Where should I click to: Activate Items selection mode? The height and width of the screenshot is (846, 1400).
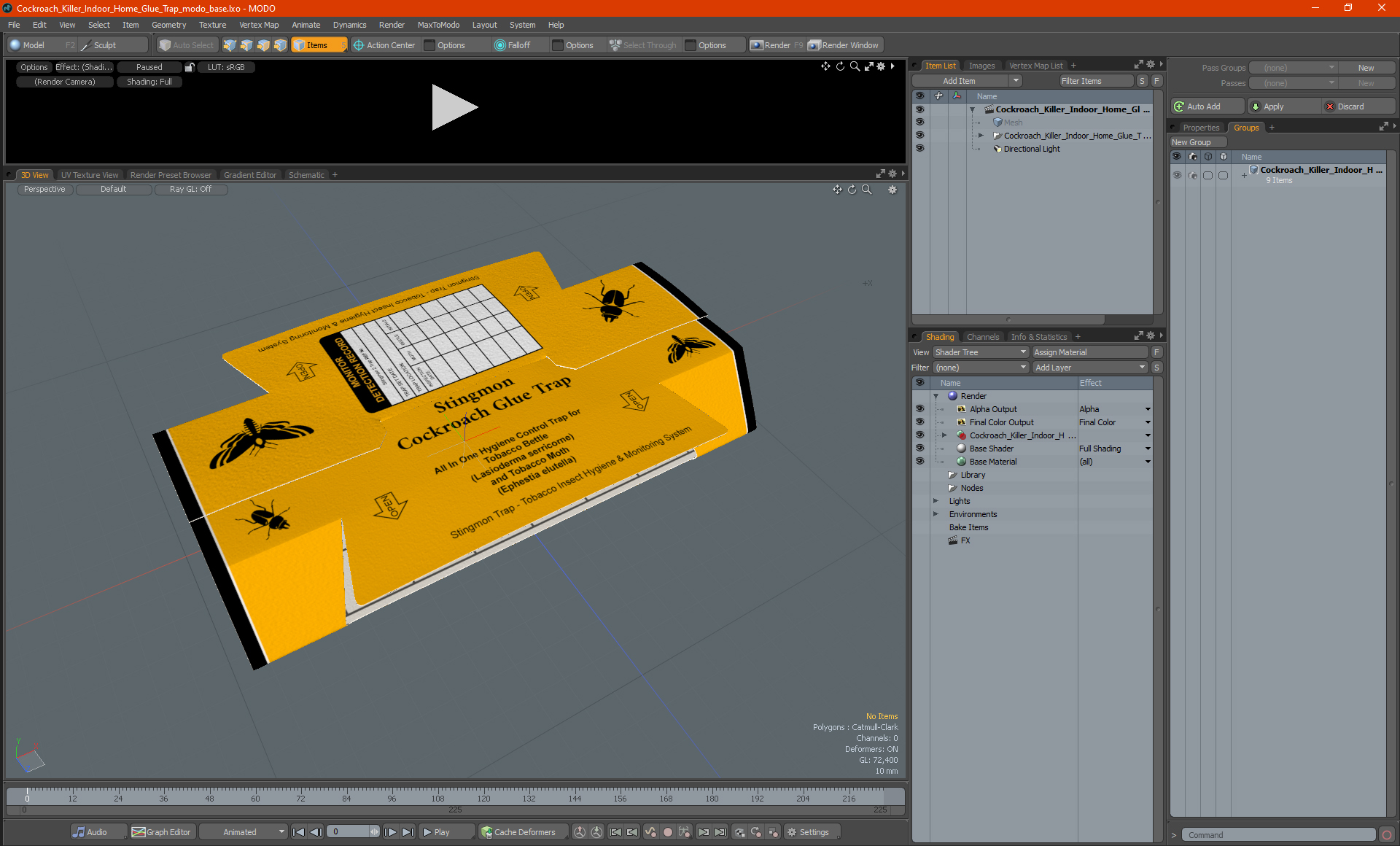(x=319, y=45)
